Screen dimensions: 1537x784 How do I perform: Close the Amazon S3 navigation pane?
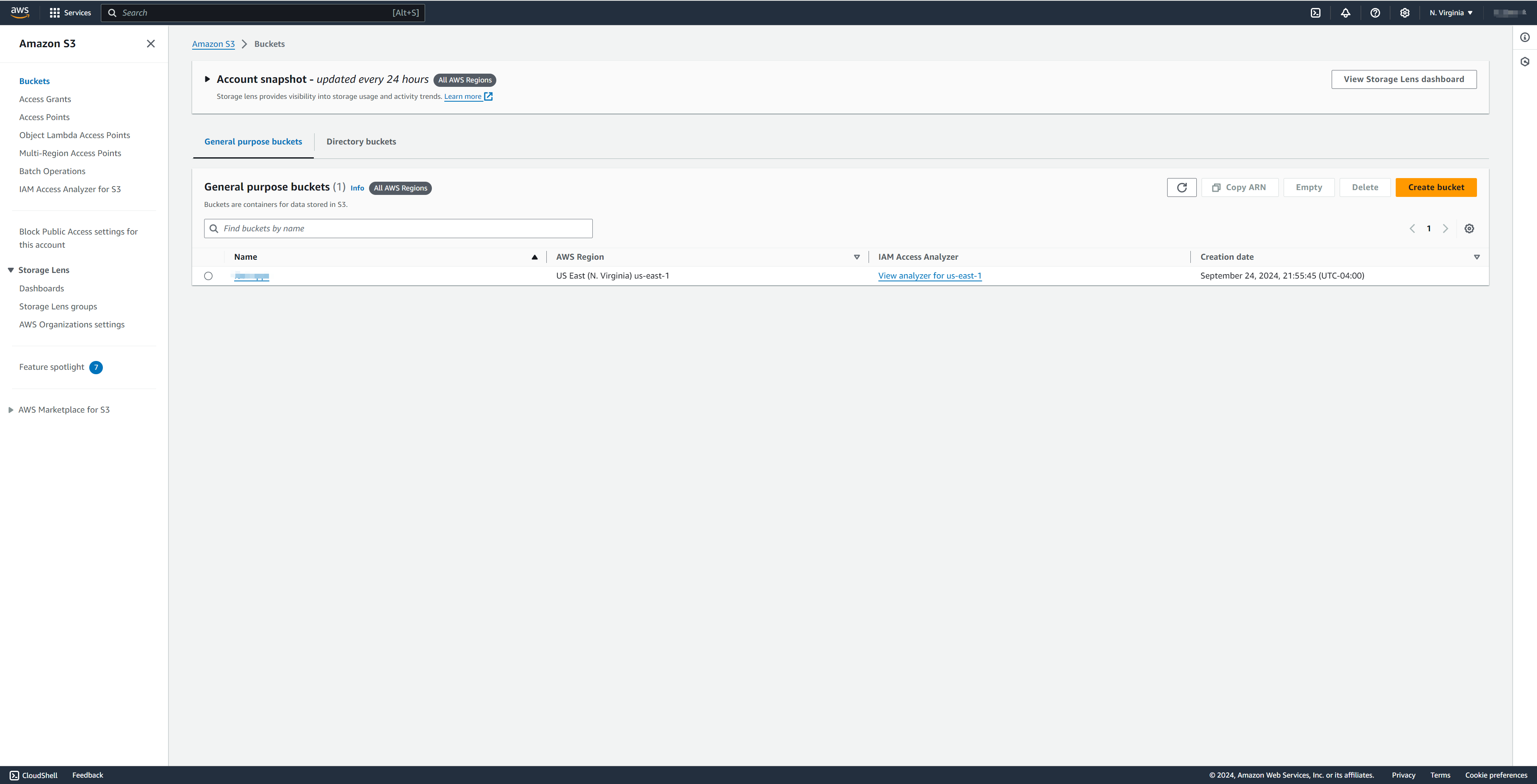tap(151, 44)
